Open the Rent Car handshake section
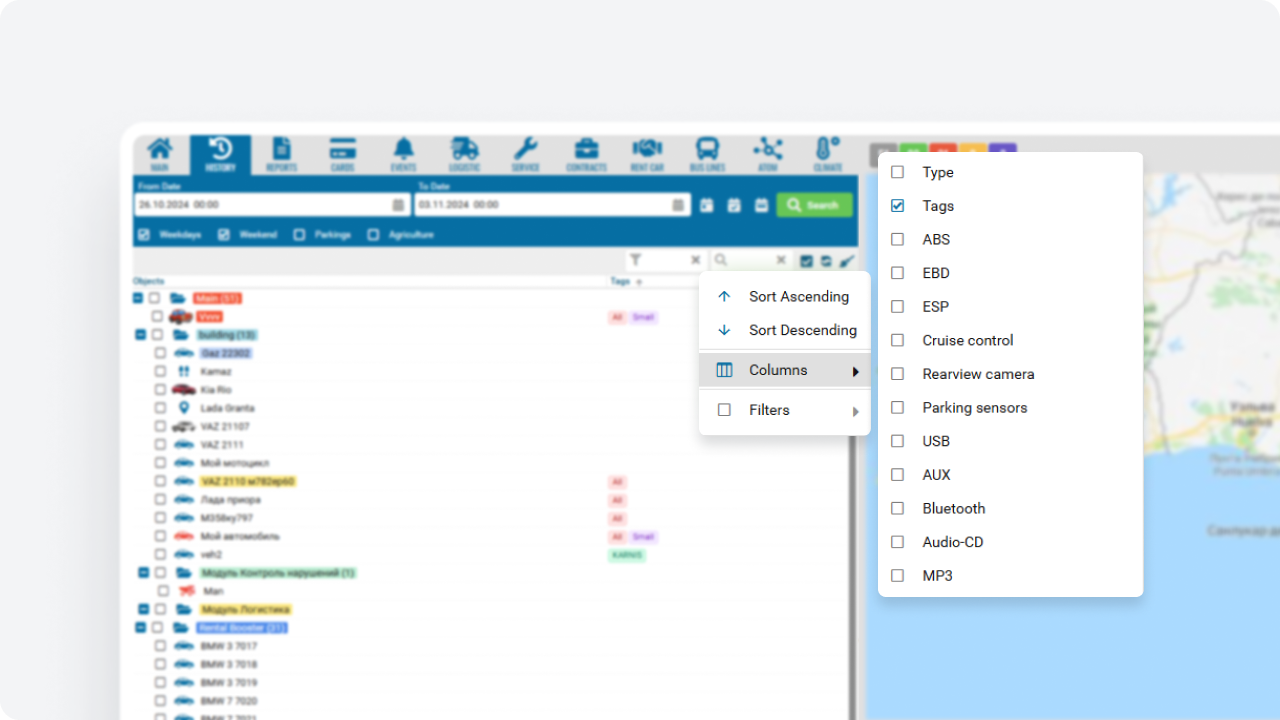Viewport: 1280px width, 720px height. pyautogui.click(x=647, y=154)
